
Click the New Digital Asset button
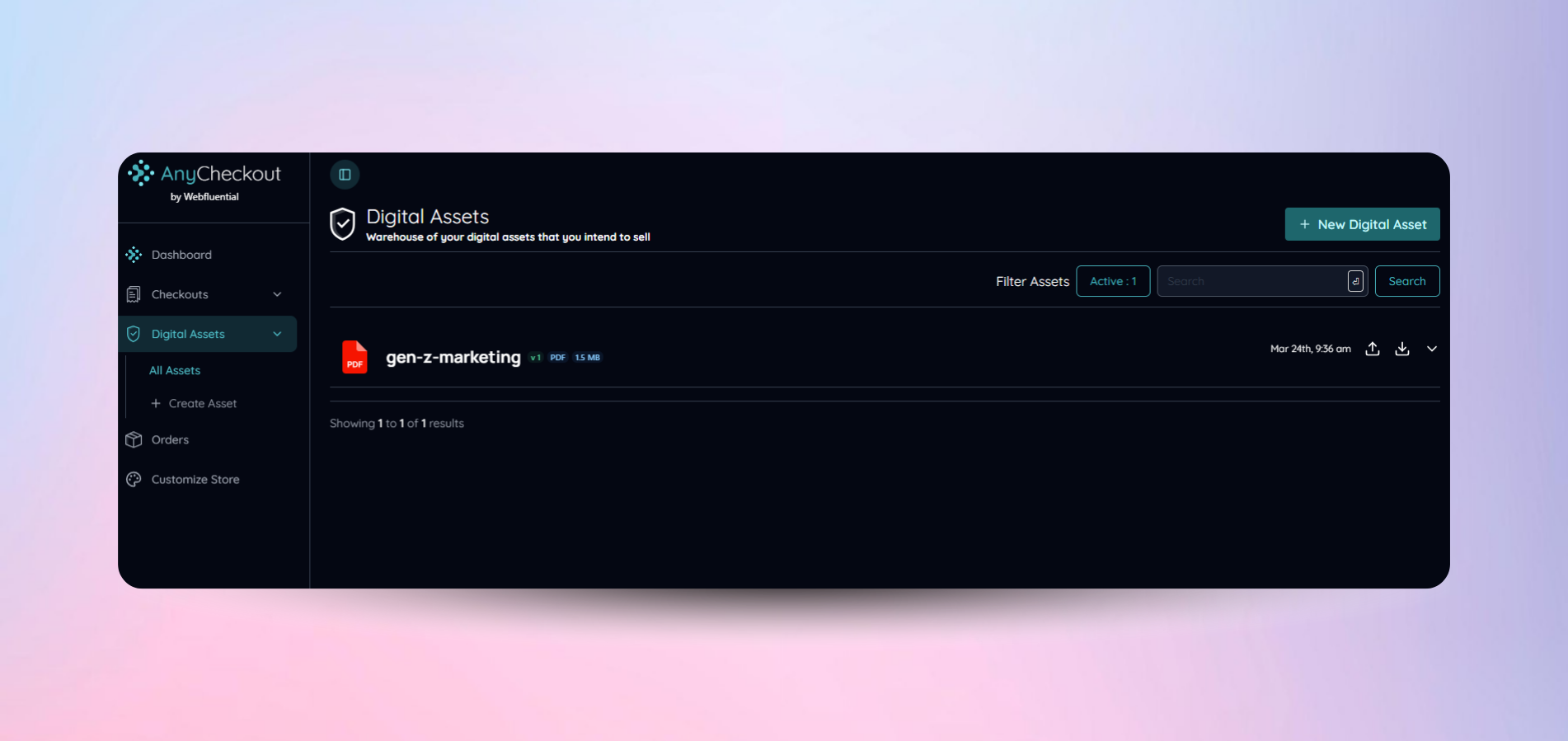[x=1362, y=224]
